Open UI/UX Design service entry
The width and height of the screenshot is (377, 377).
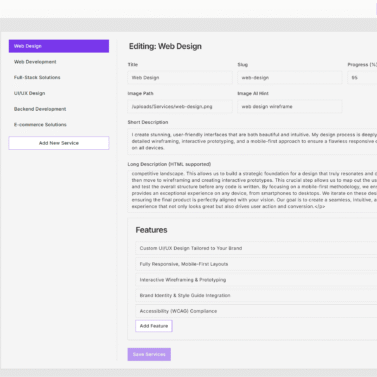point(59,93)
